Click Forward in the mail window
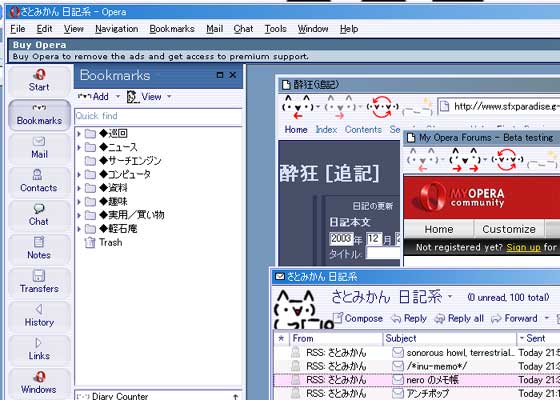The height and width of the screenshot is (400, 560). pos(514,318)
